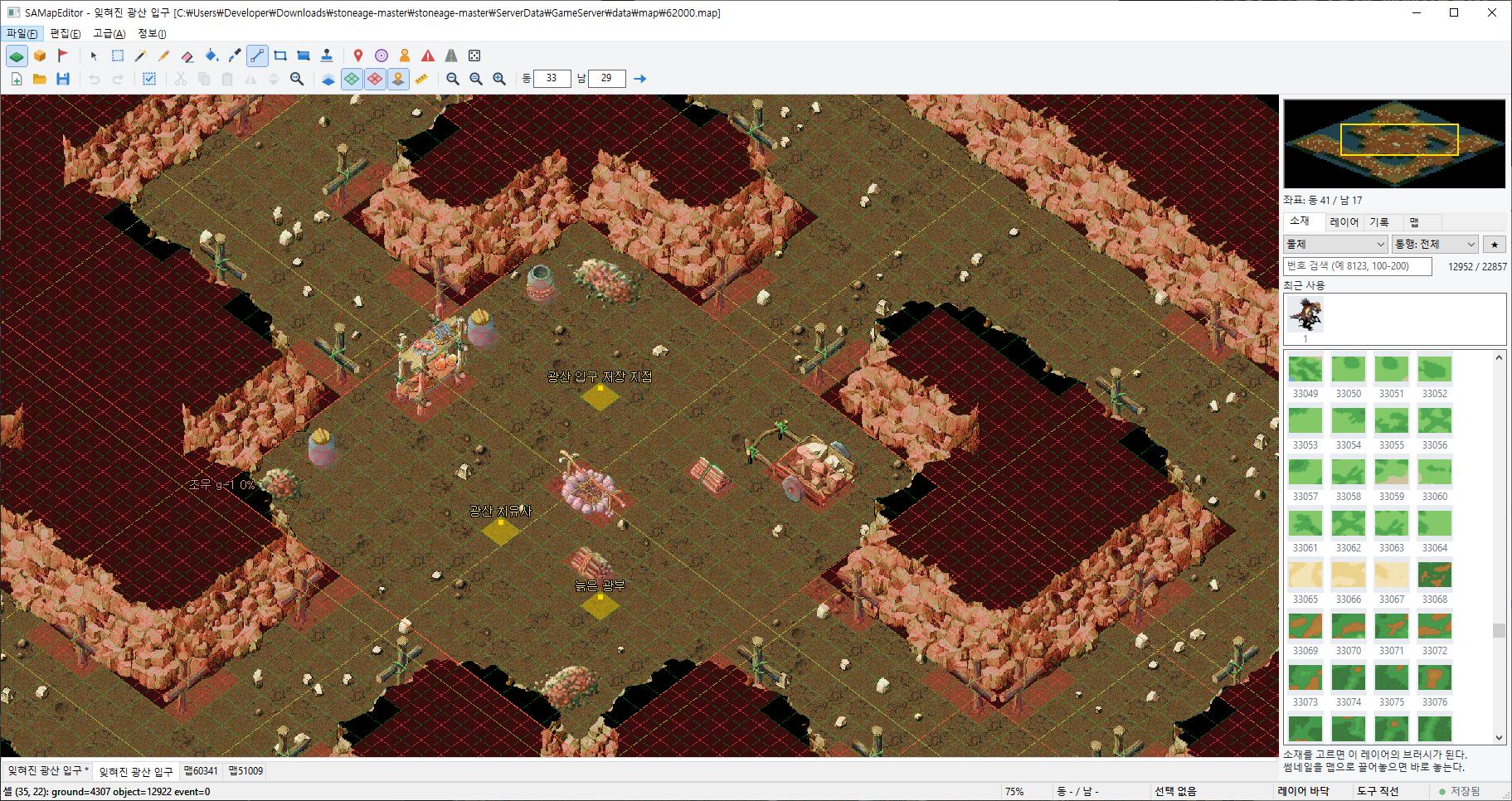Open the 고급 menu

click(x=109, y=33)
